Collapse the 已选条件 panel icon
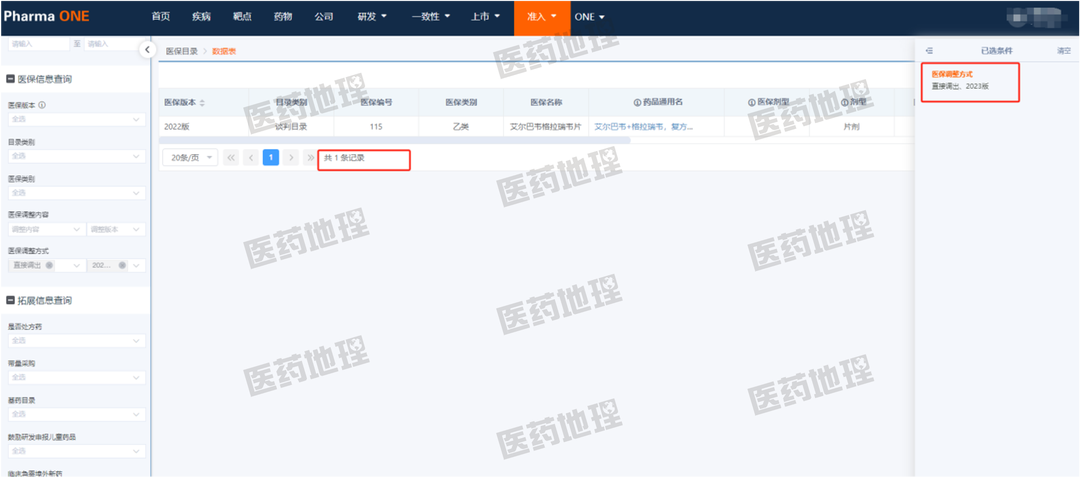 tap(929, 50)
